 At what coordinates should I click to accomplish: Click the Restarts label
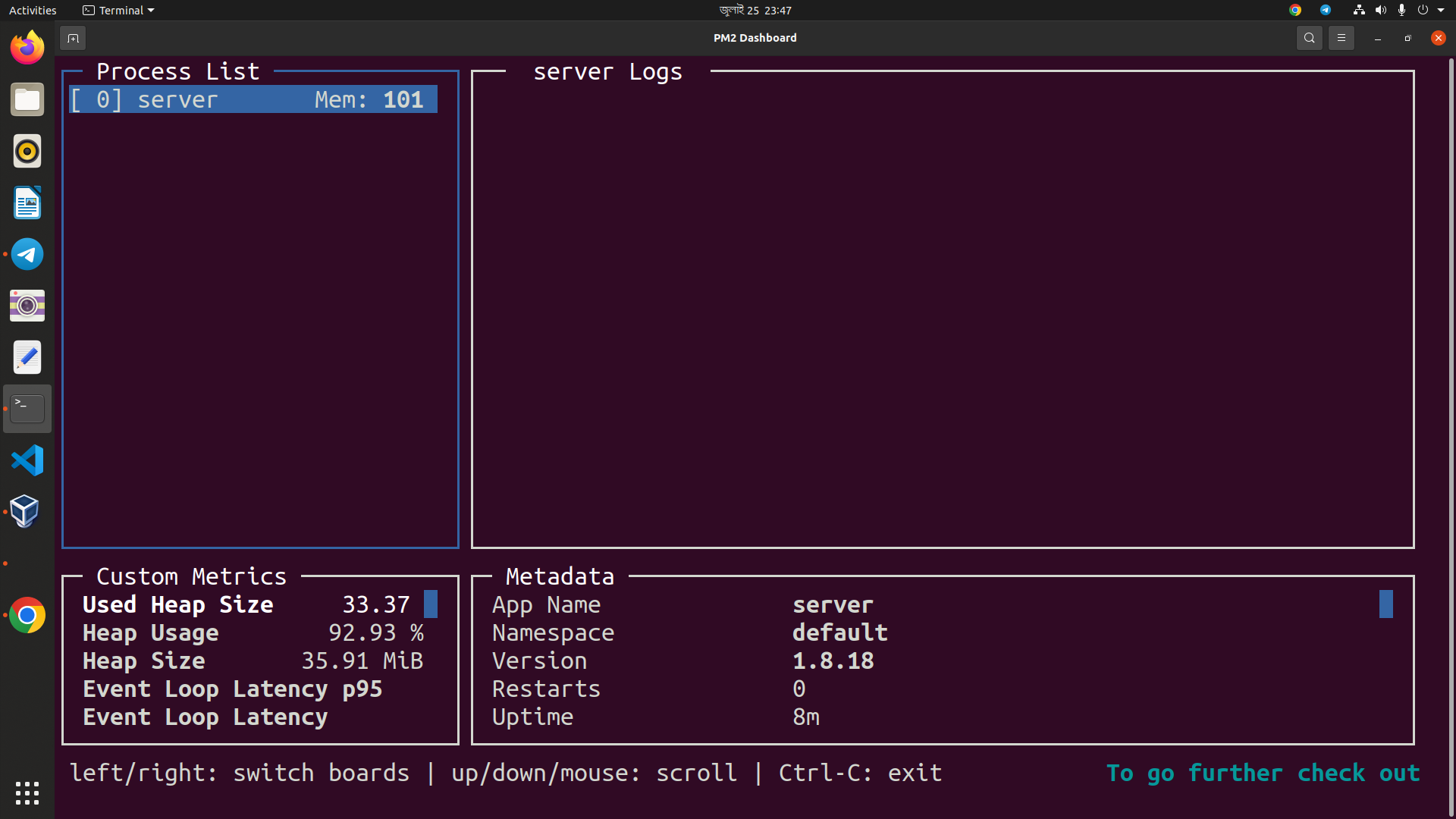tap(546, 689)
